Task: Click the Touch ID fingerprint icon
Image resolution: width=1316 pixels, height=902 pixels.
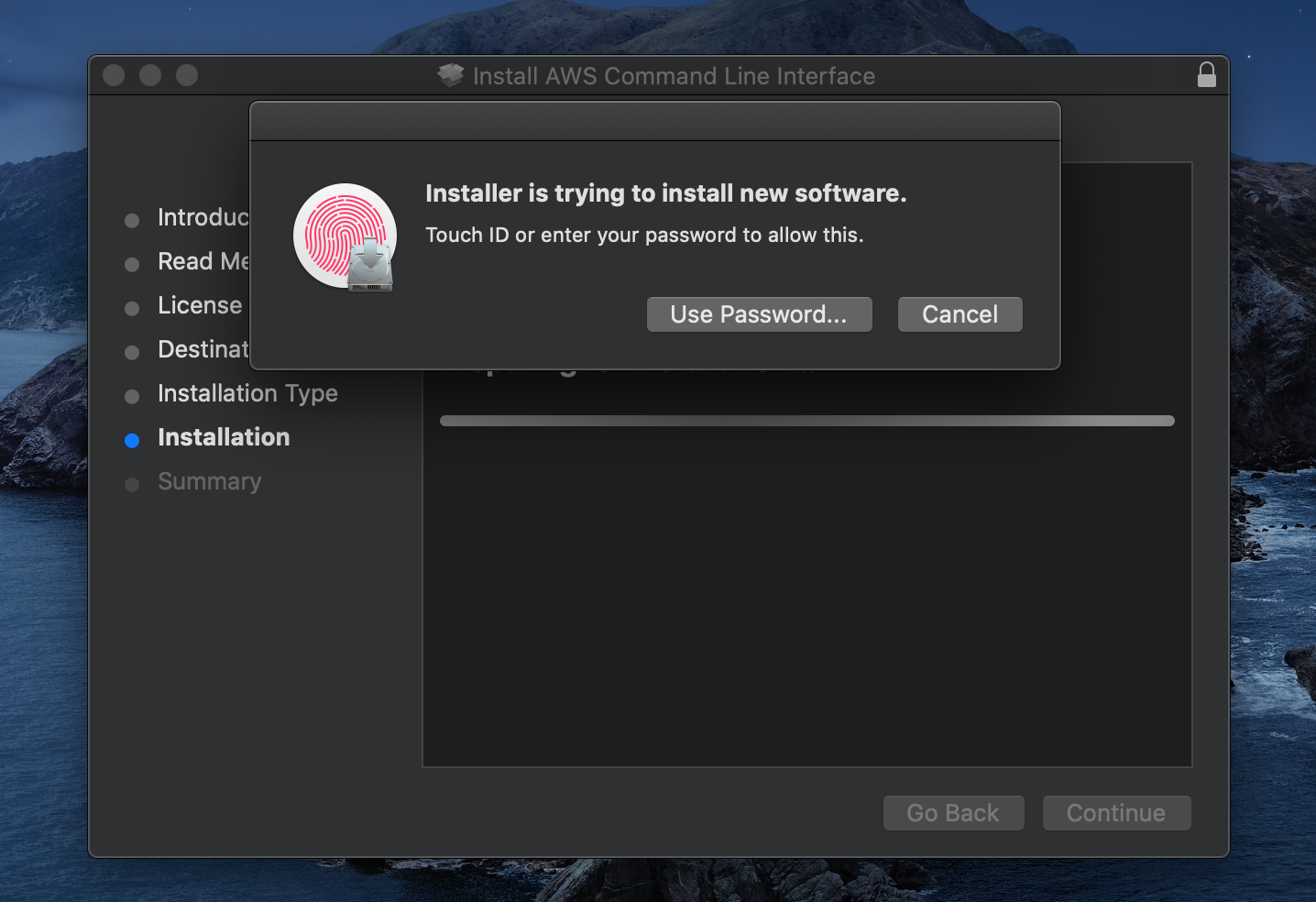Action: coord(345,236)
